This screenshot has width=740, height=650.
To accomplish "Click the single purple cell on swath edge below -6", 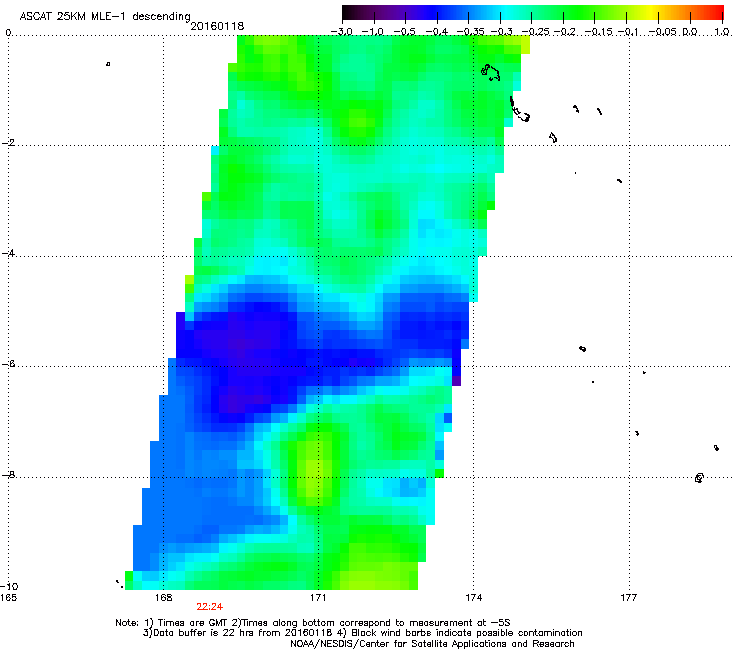I will (x=456, y=380).
